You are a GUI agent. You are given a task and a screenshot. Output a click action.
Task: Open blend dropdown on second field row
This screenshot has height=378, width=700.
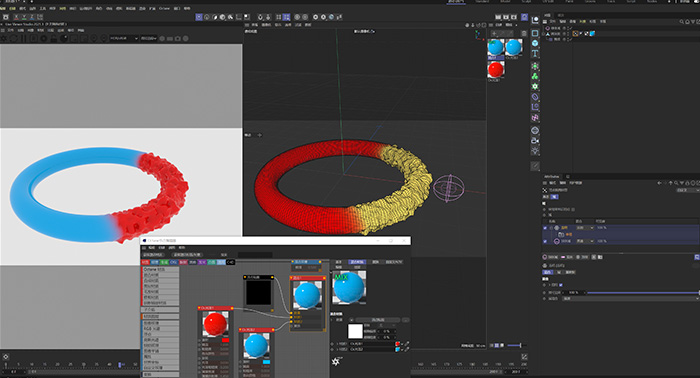click(585, 241)
